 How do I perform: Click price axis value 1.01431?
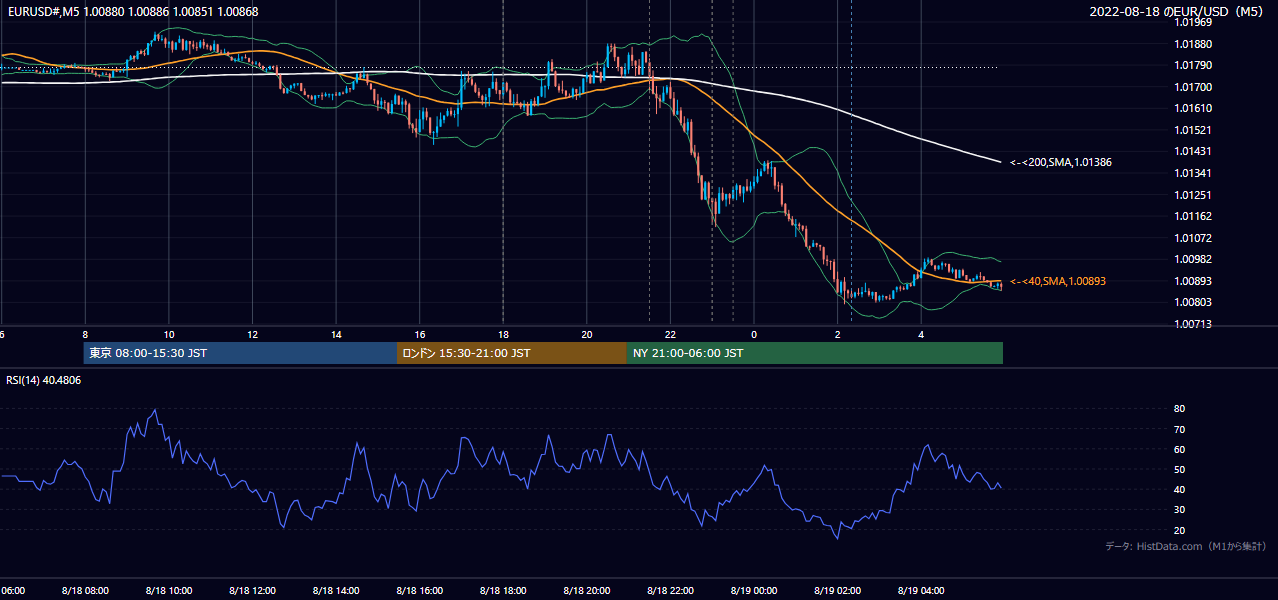pos(1192,151)
